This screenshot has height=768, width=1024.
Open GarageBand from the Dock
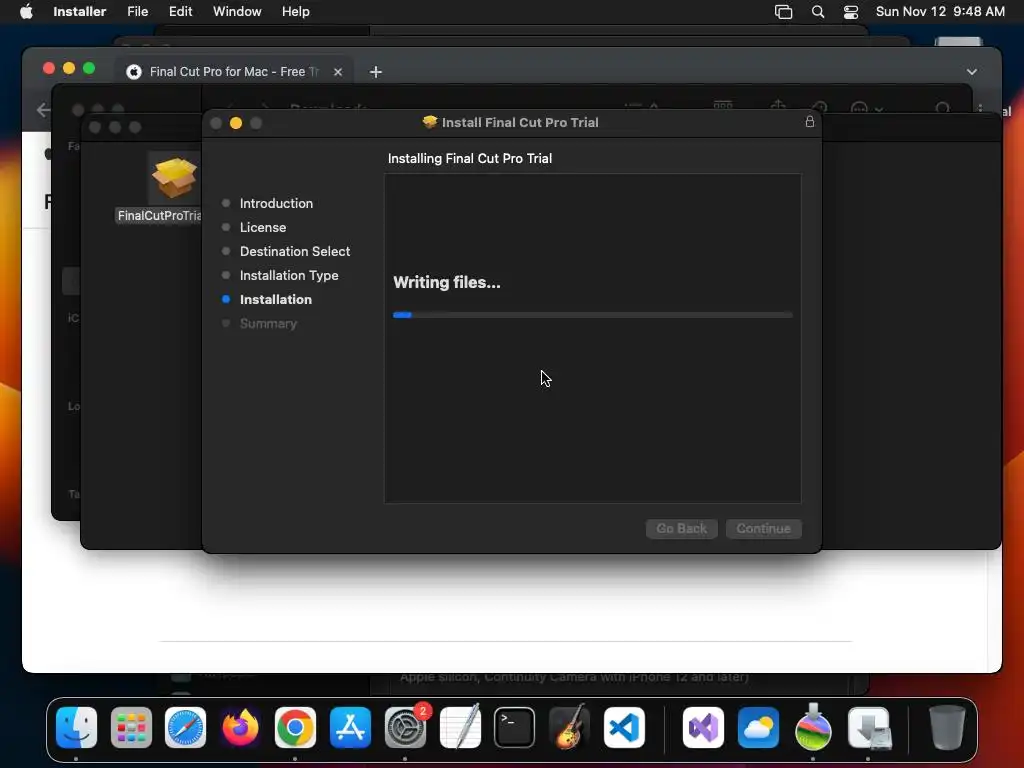click(x=569, y=726)
